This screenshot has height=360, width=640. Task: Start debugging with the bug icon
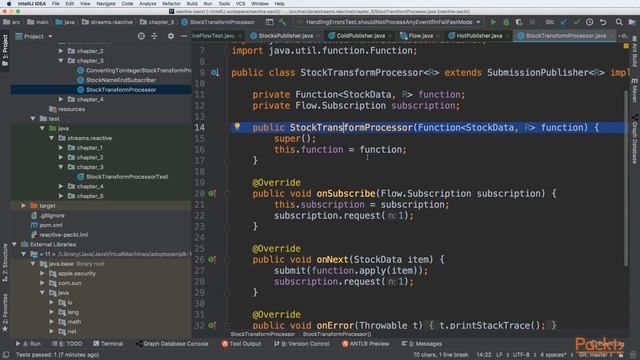(506, 22)
